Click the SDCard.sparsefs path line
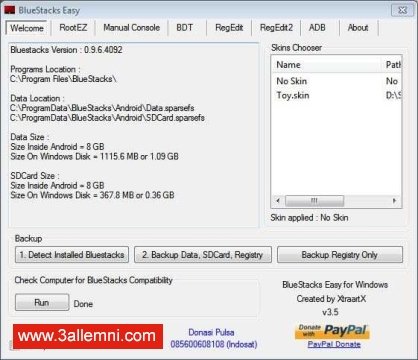This screenshot has width=418, height=360. [x=107, y=118]
